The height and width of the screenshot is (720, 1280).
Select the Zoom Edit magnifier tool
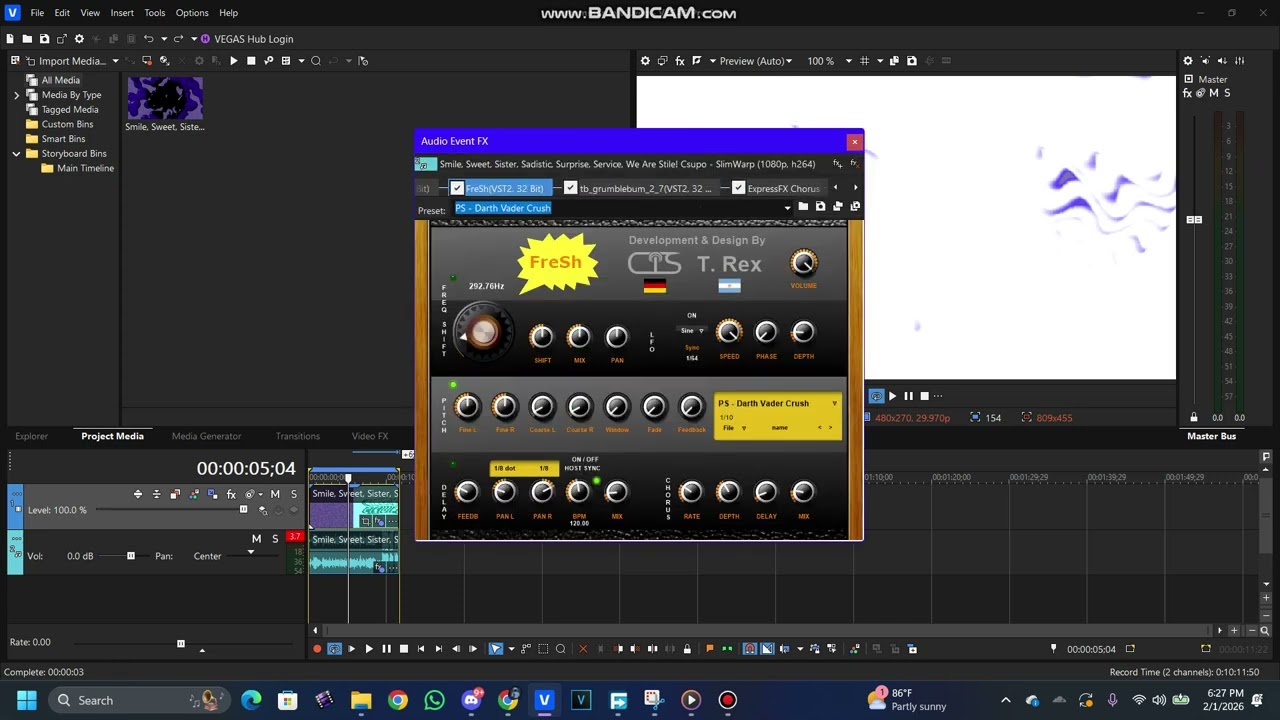point(560,649)
